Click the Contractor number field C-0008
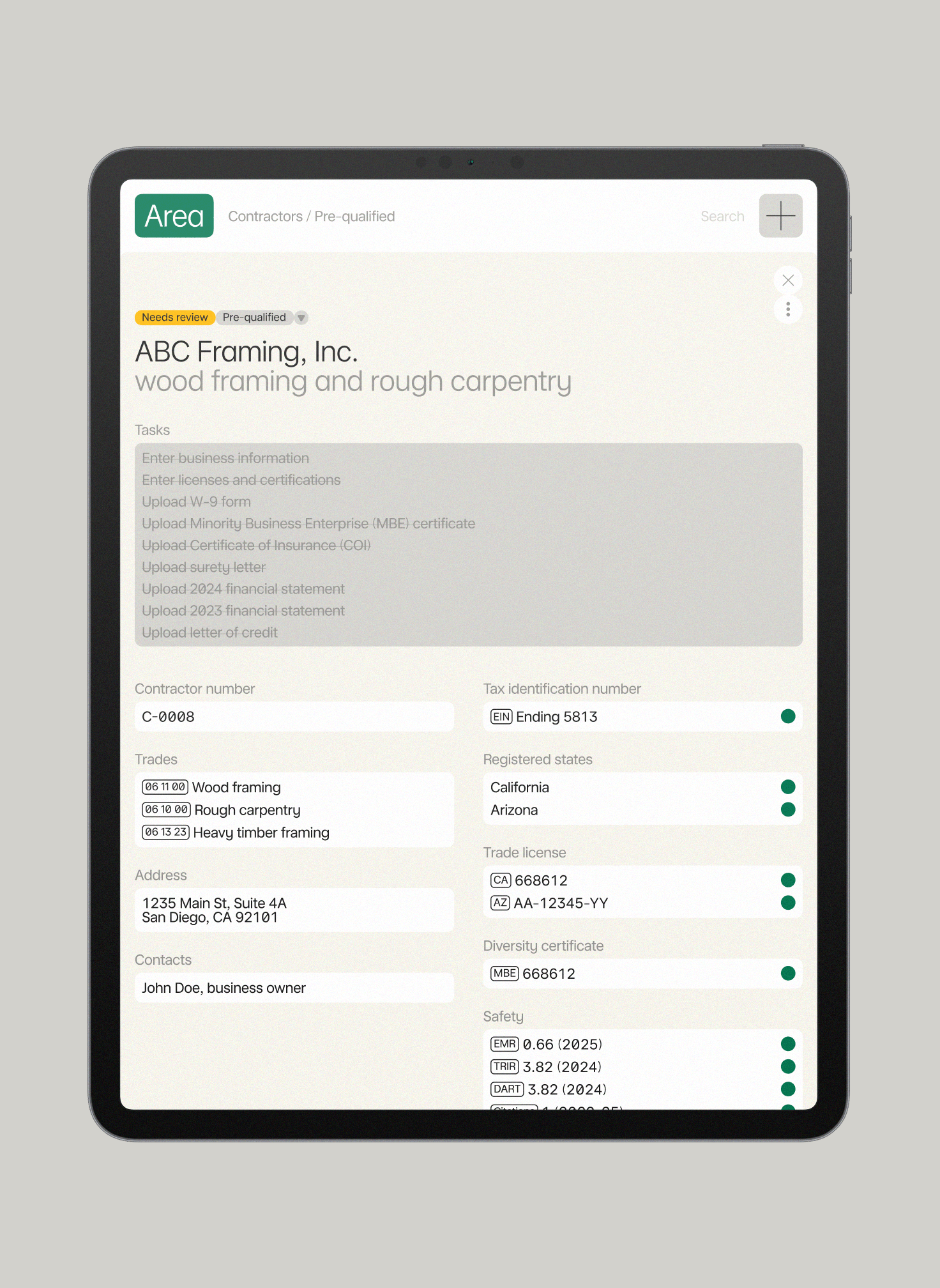Viewport: 940px width, 1288px height. [x=294, y=717]
